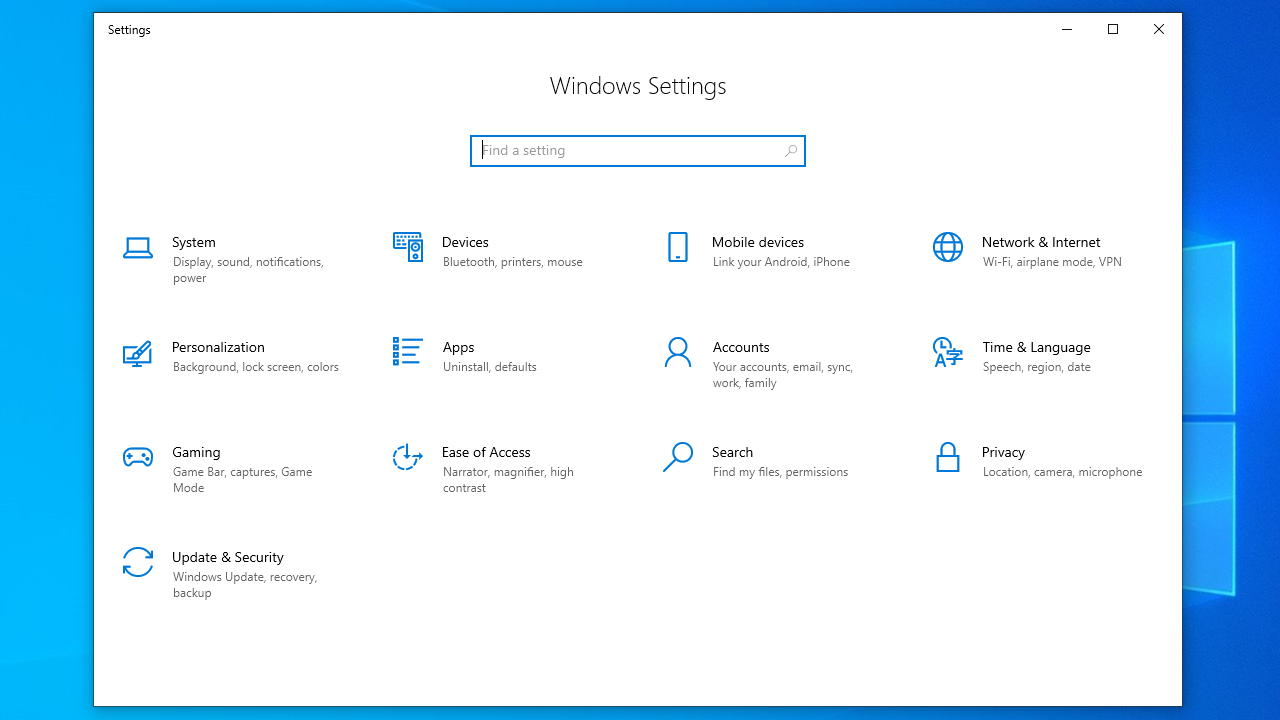The image size is (1280, 720).
Task: Click the Devices keyboard and speaker icon
Action: (x=408, y=247)
